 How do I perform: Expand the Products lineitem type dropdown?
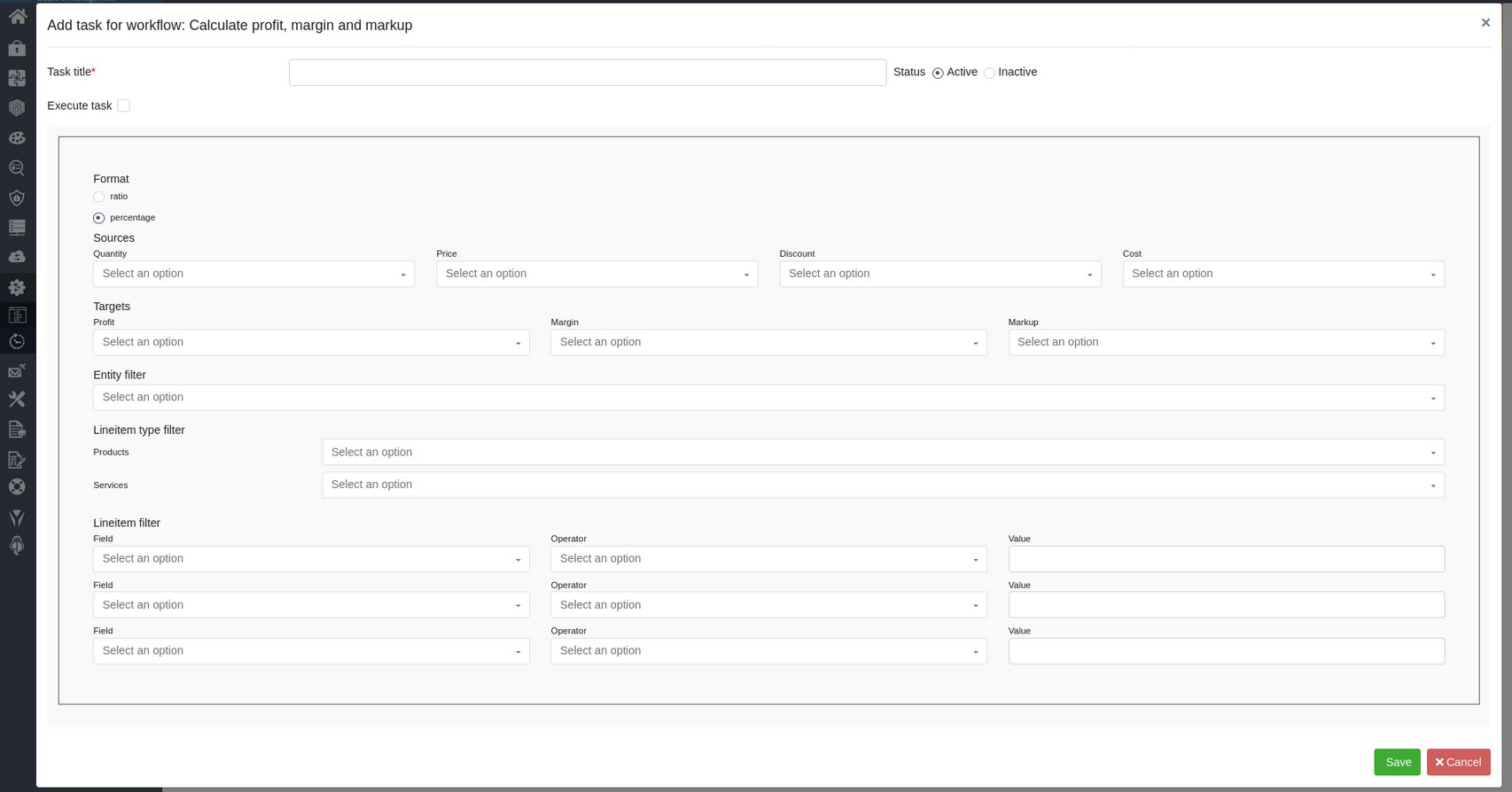[x=882, y=453]
